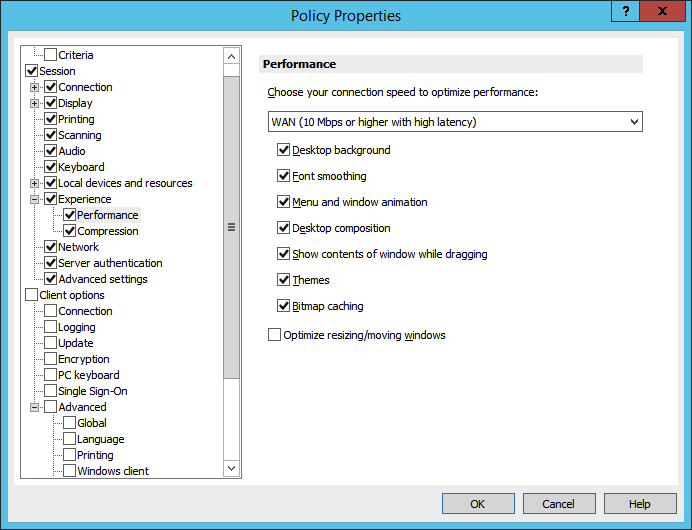Click the Help button at bottom
The width and height of the screenshot is (692, 530).
640,504
